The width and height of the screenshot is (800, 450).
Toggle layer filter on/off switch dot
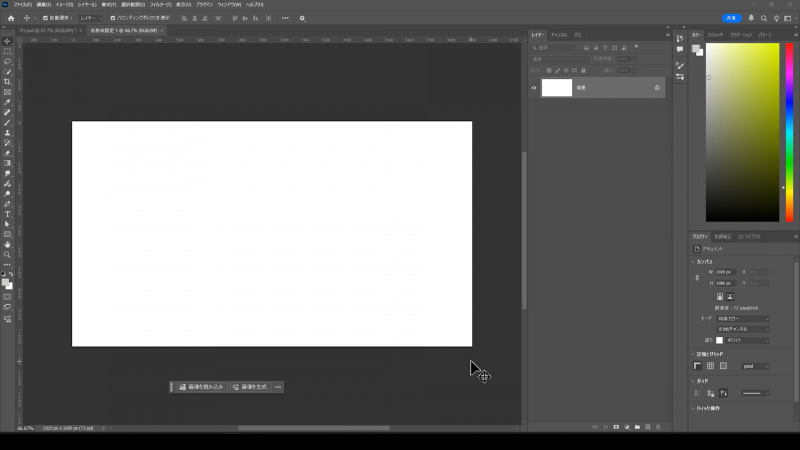point(636,47)
